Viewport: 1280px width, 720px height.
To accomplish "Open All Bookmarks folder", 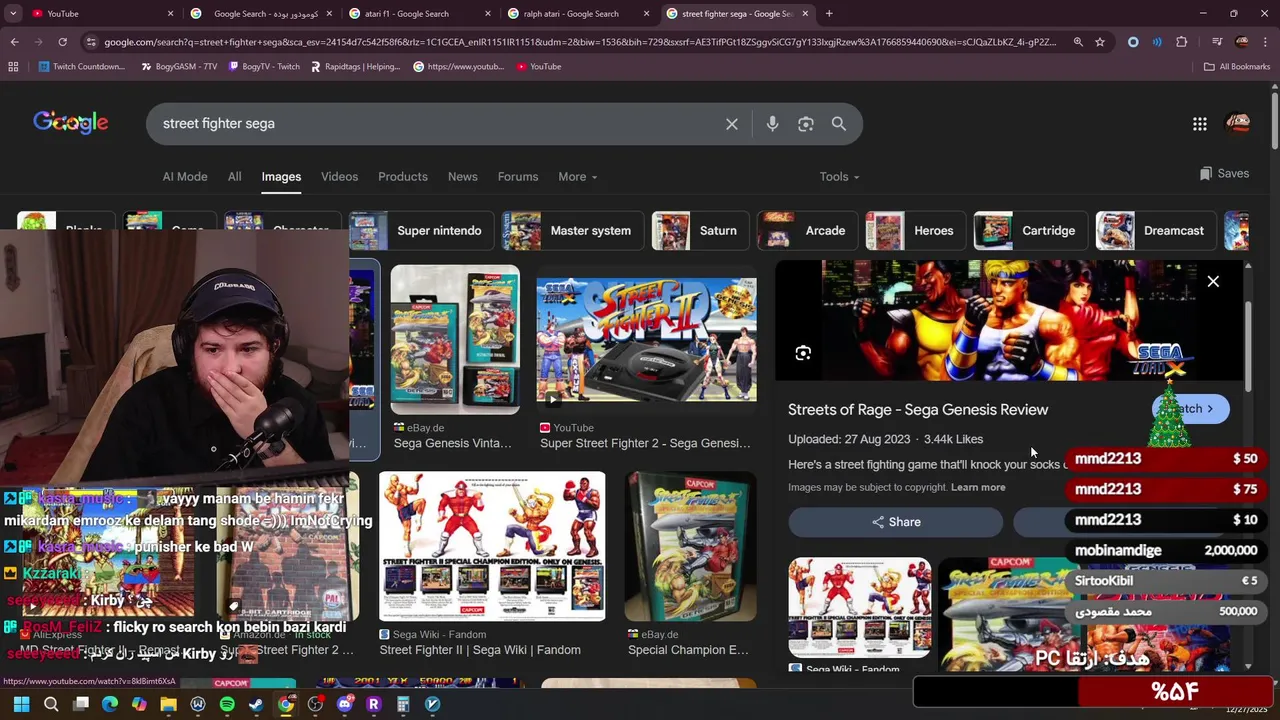I will tap(1237, 67).
